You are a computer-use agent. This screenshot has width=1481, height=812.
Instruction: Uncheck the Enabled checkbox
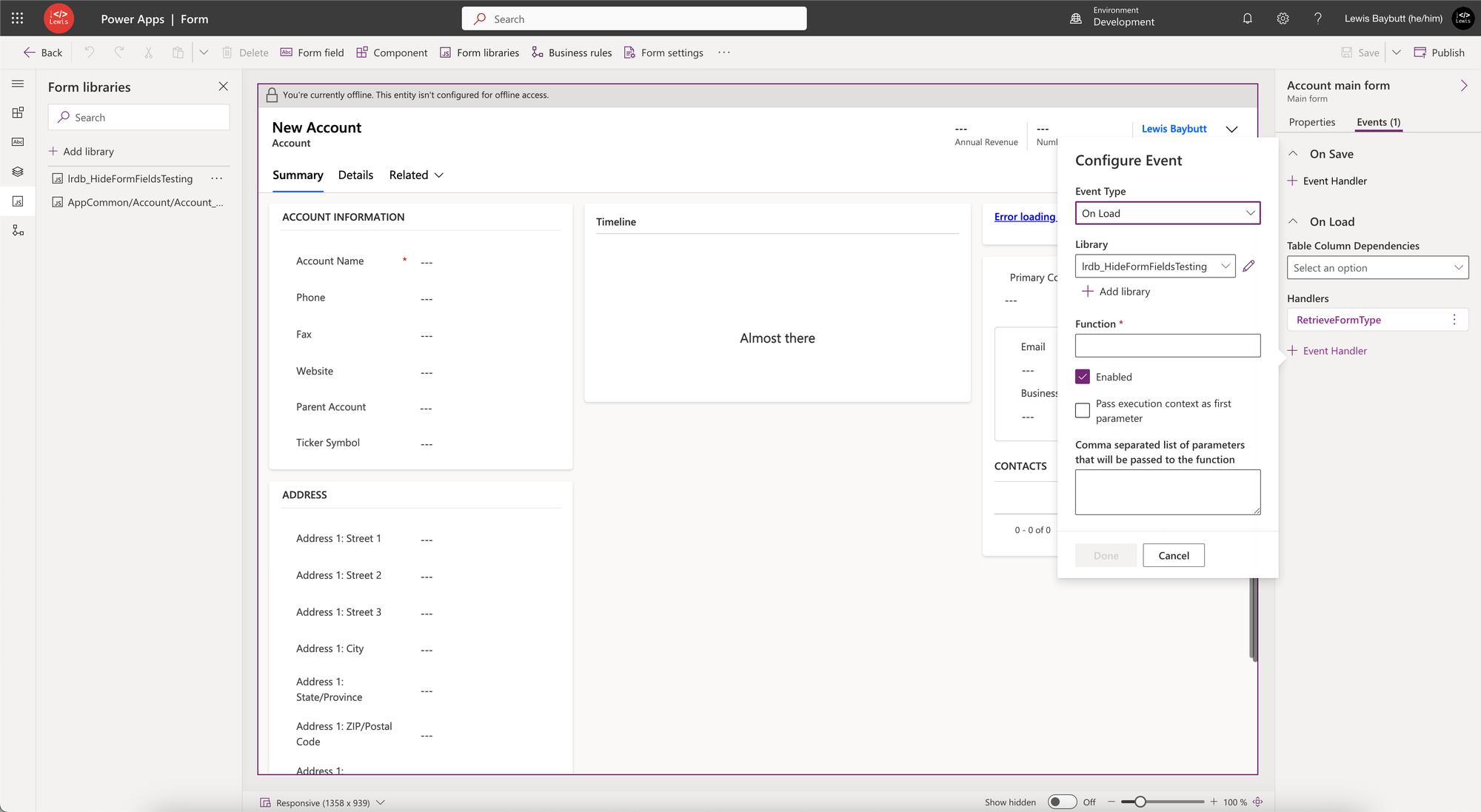tap(1083, 377)
